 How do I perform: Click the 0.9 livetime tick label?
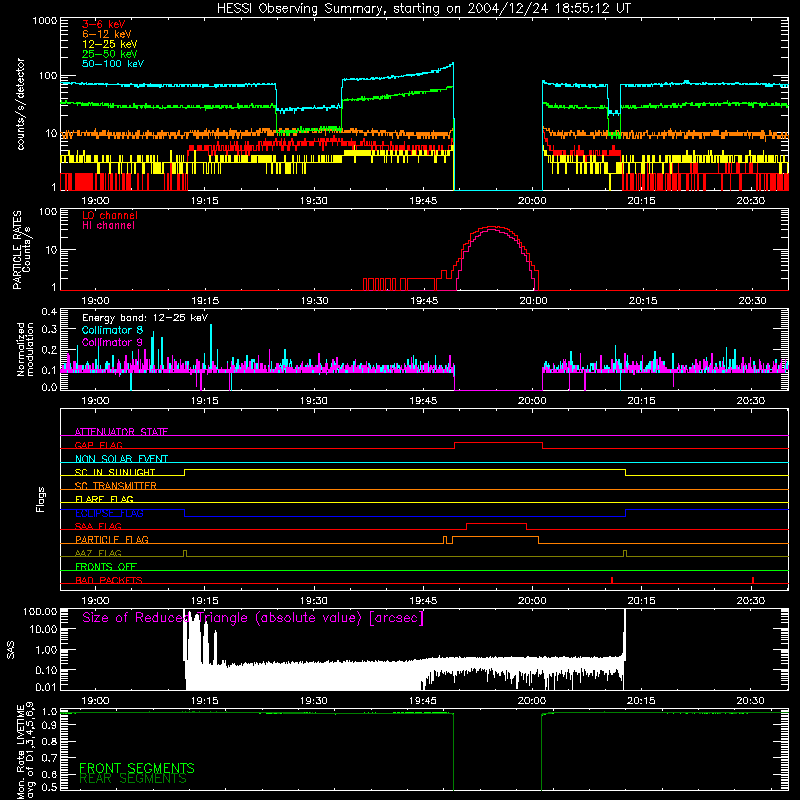[x=49, y=727]
